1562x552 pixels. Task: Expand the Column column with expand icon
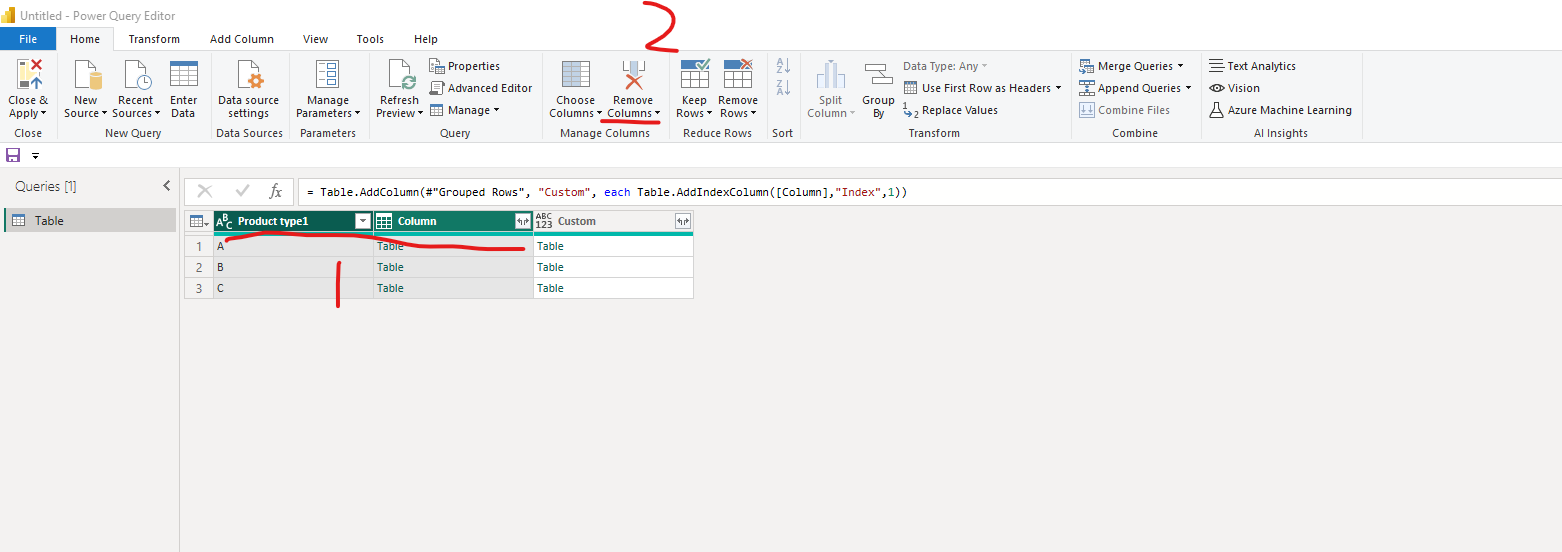point(522,222)
